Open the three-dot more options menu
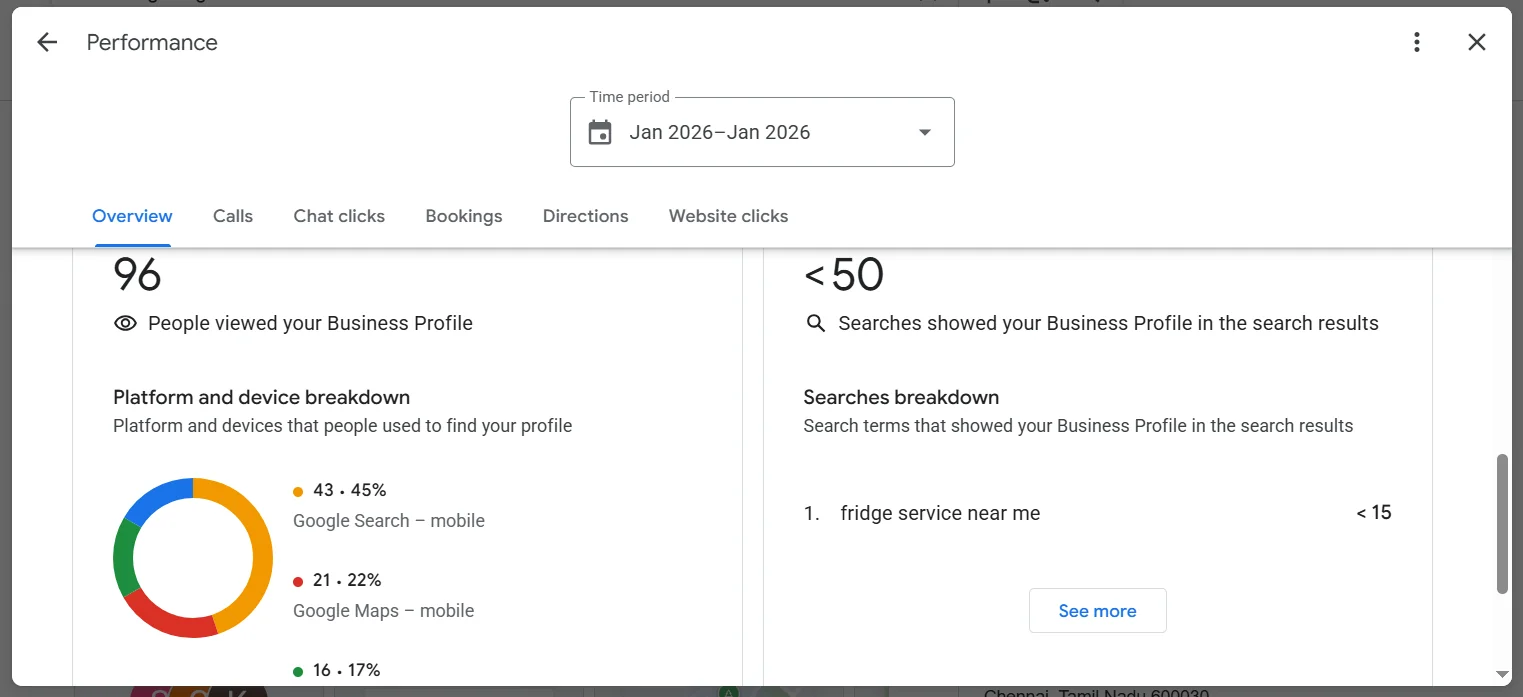 [x=1416, y=42]
